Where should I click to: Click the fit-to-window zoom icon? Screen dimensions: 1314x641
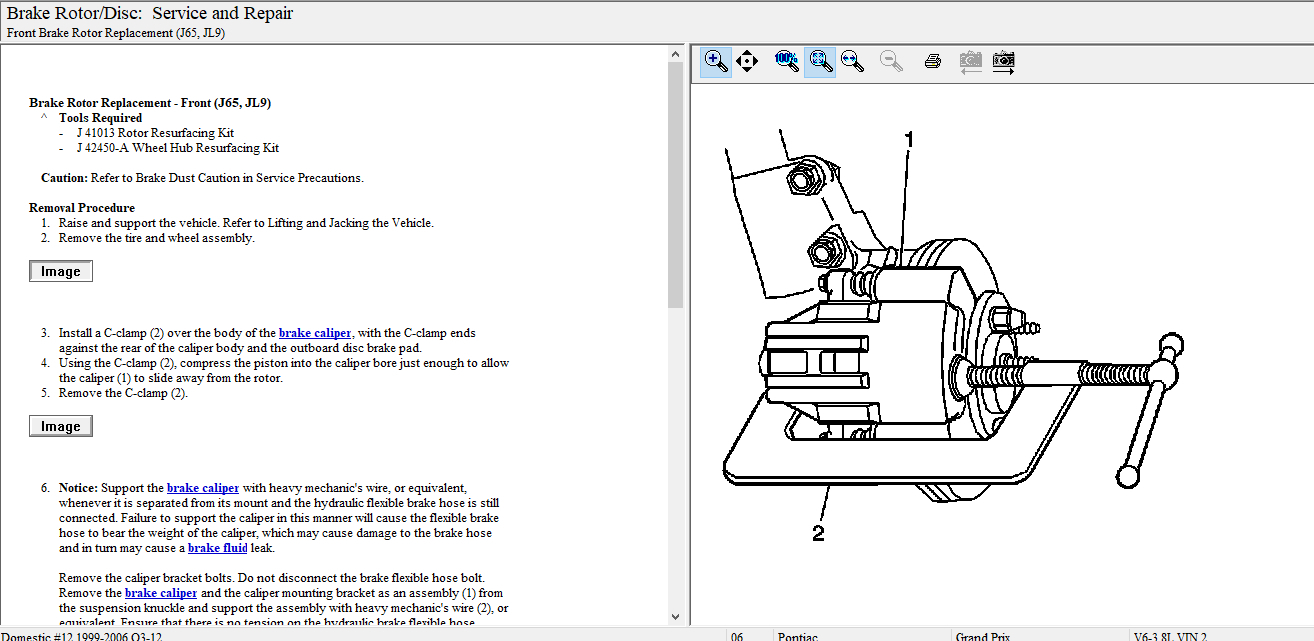[820, 61]
